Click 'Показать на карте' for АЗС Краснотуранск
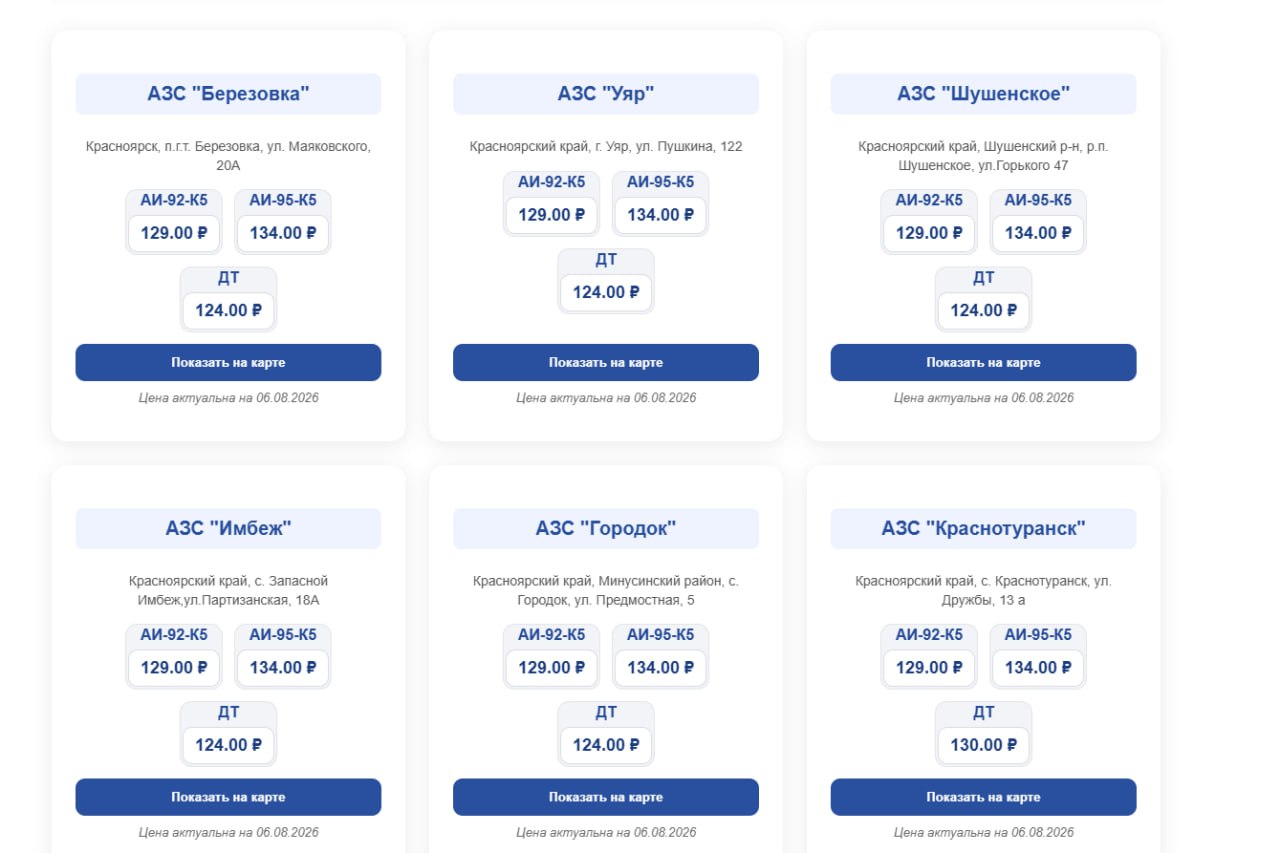The width and height of the screenshot is (1280, 853). pos(983,797)
